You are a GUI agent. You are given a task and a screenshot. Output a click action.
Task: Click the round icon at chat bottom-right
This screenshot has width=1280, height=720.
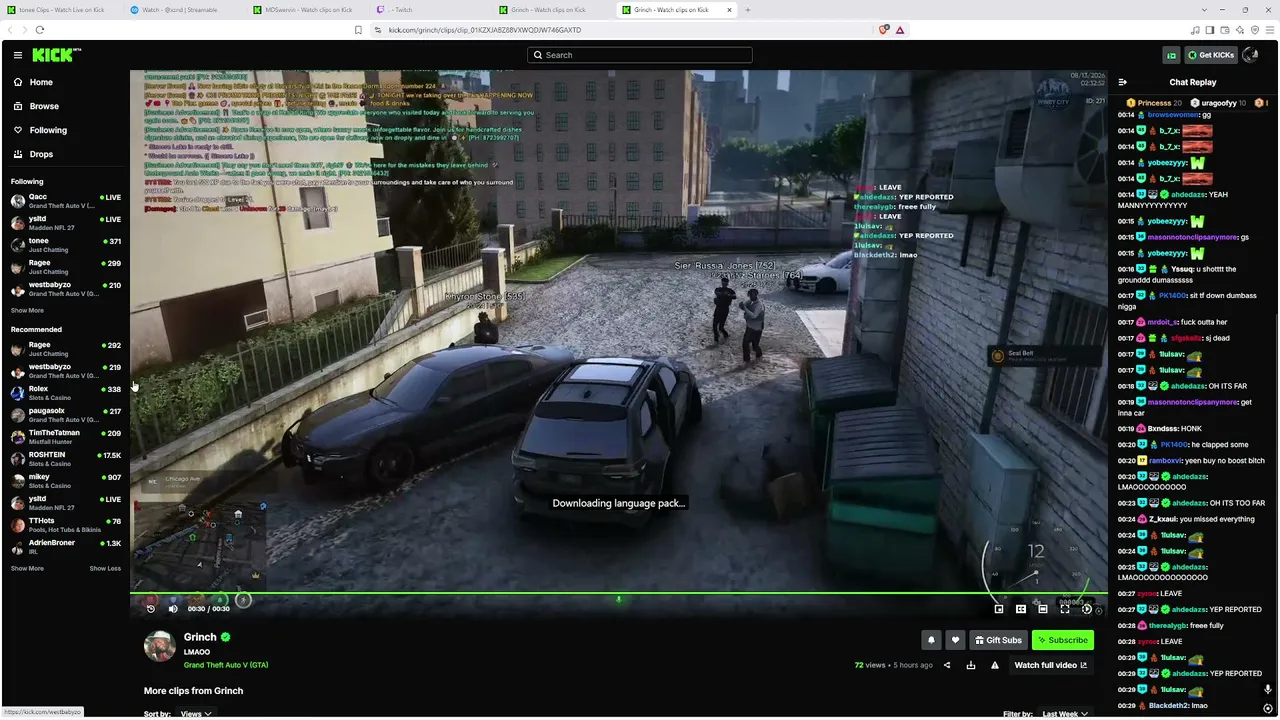point(1268,708)
